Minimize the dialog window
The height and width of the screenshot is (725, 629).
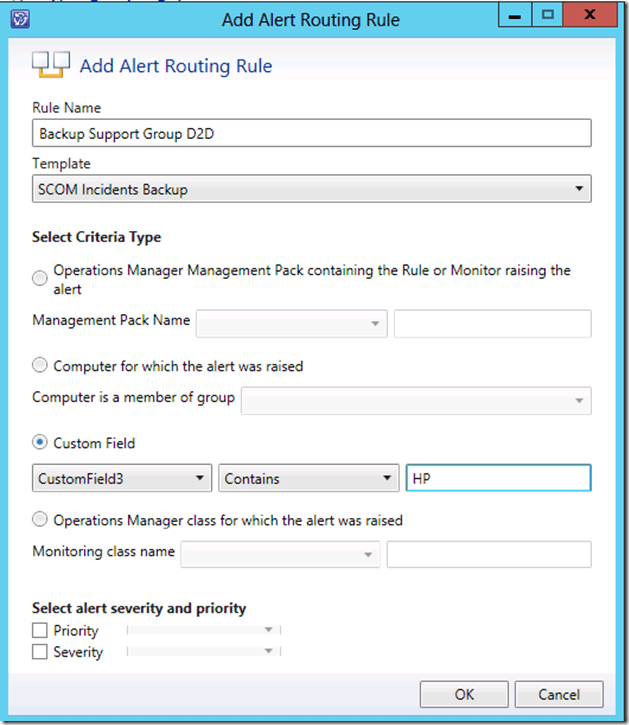pos(516,16)
